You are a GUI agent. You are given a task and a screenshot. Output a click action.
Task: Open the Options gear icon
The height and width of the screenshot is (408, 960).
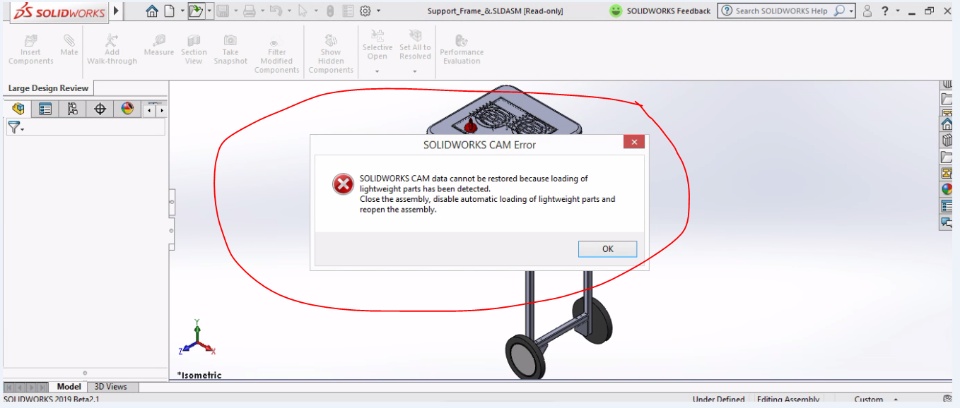366,10
